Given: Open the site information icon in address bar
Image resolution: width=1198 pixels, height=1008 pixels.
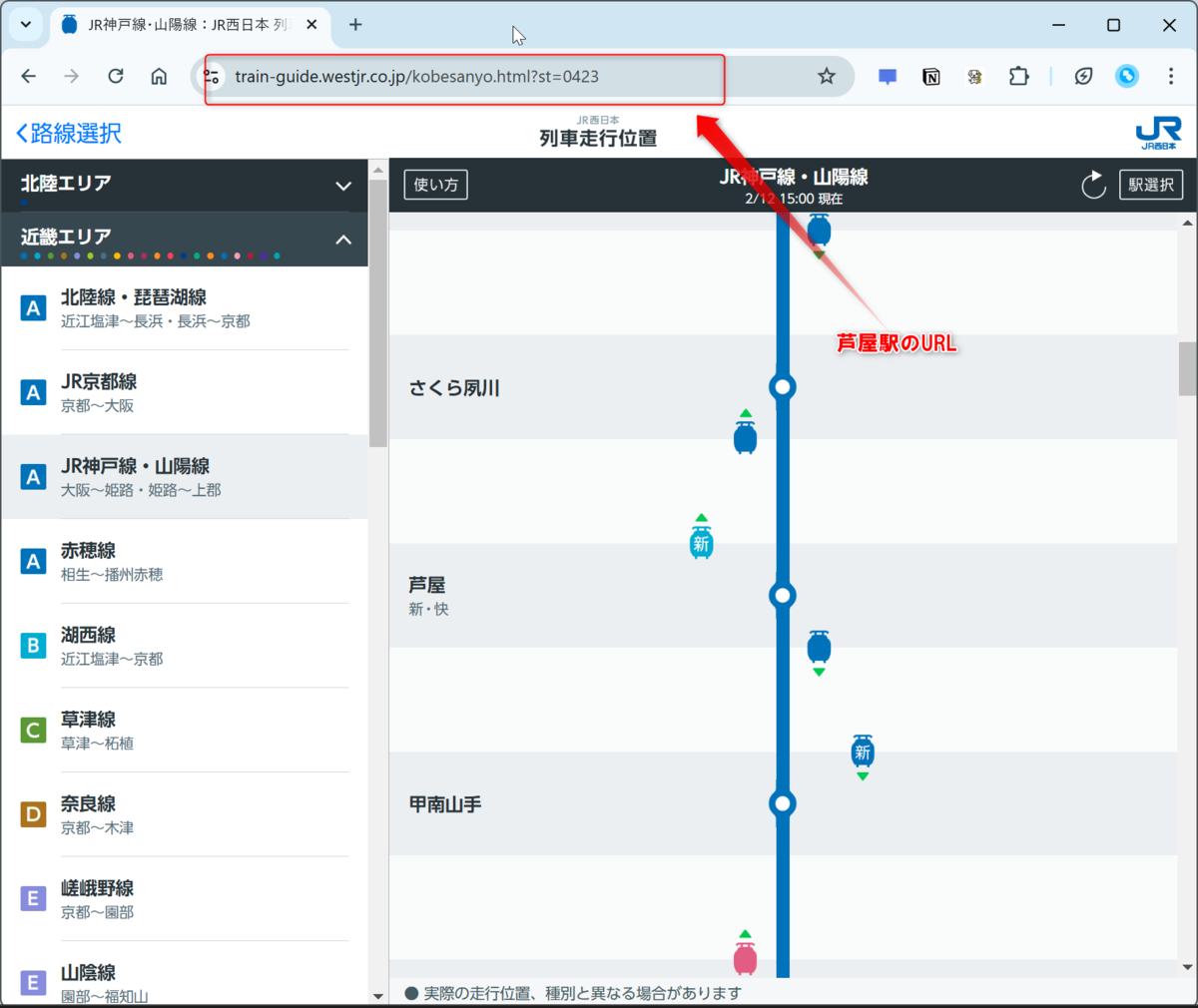Looking at the screenshot, I should tap(212, 76).
